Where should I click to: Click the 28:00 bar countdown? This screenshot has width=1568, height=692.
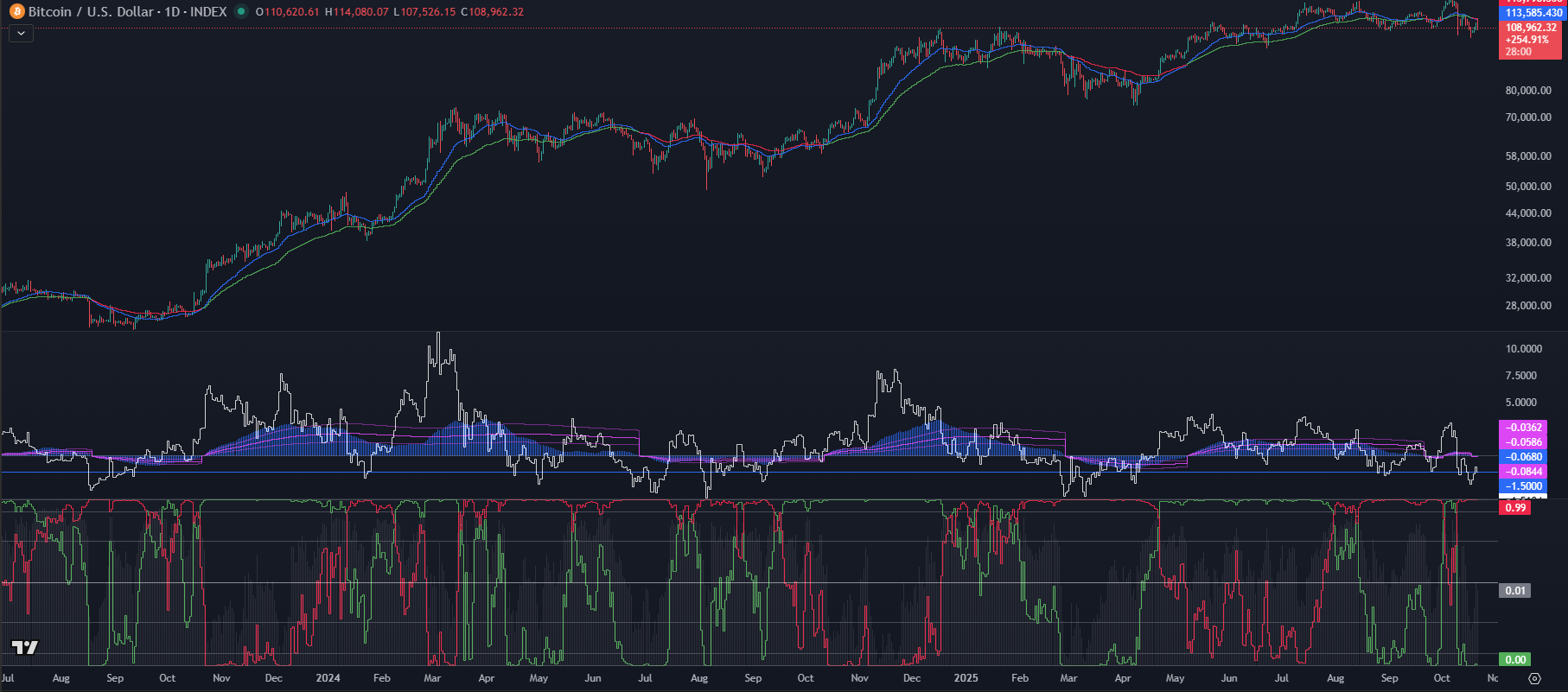[1519, 52]
